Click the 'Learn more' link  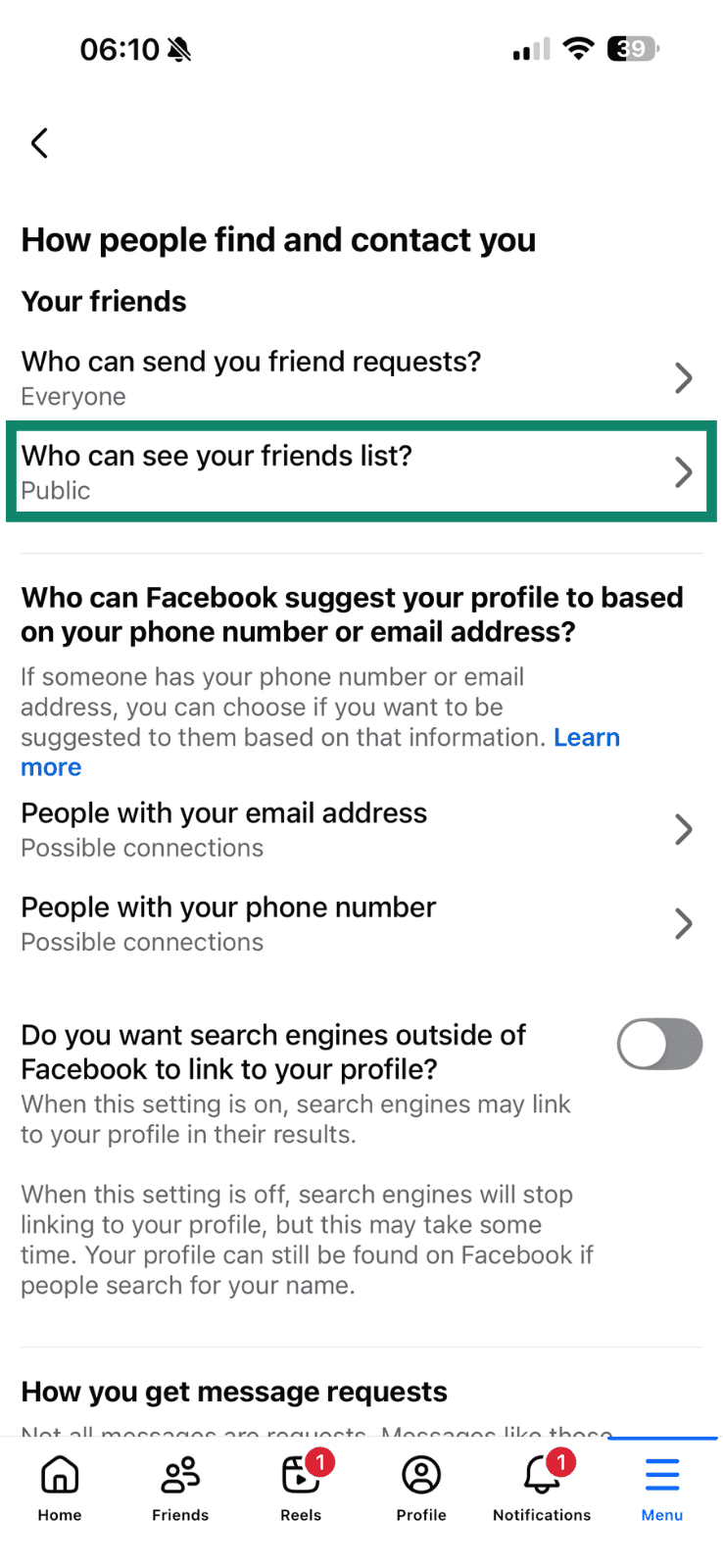[x=586, y=738]
